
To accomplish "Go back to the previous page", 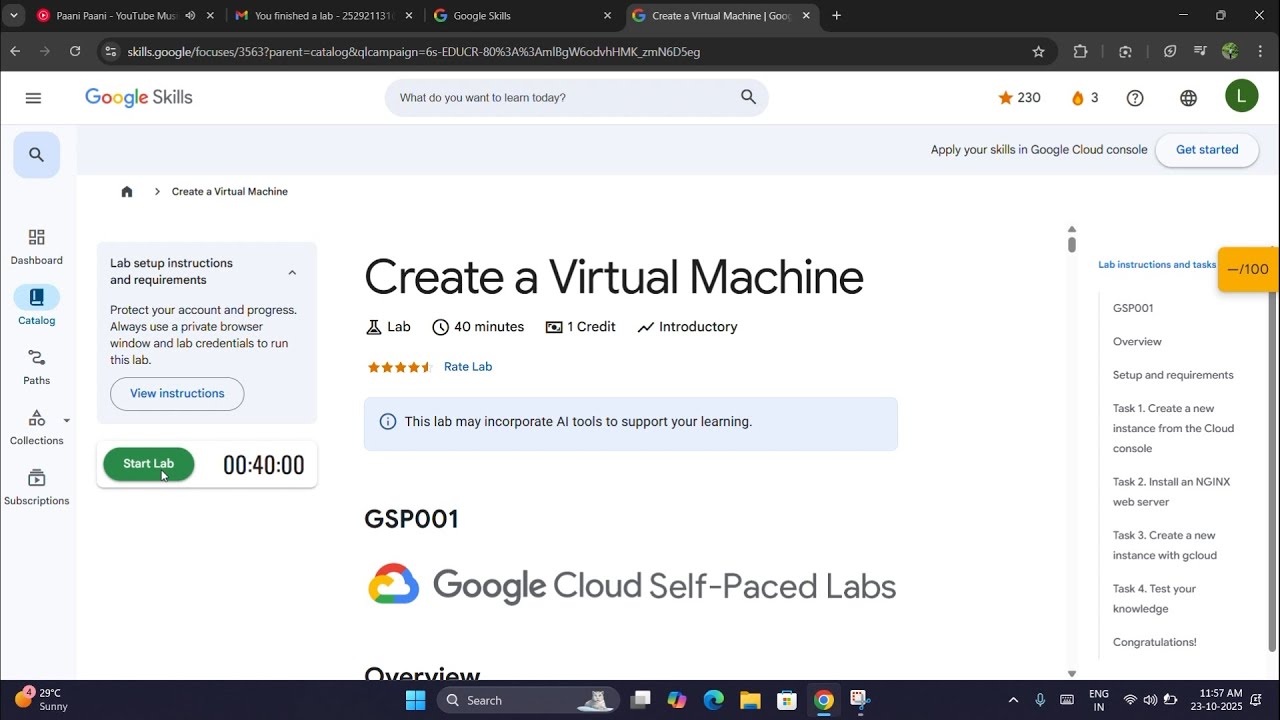I will click(x=15, y=52).
